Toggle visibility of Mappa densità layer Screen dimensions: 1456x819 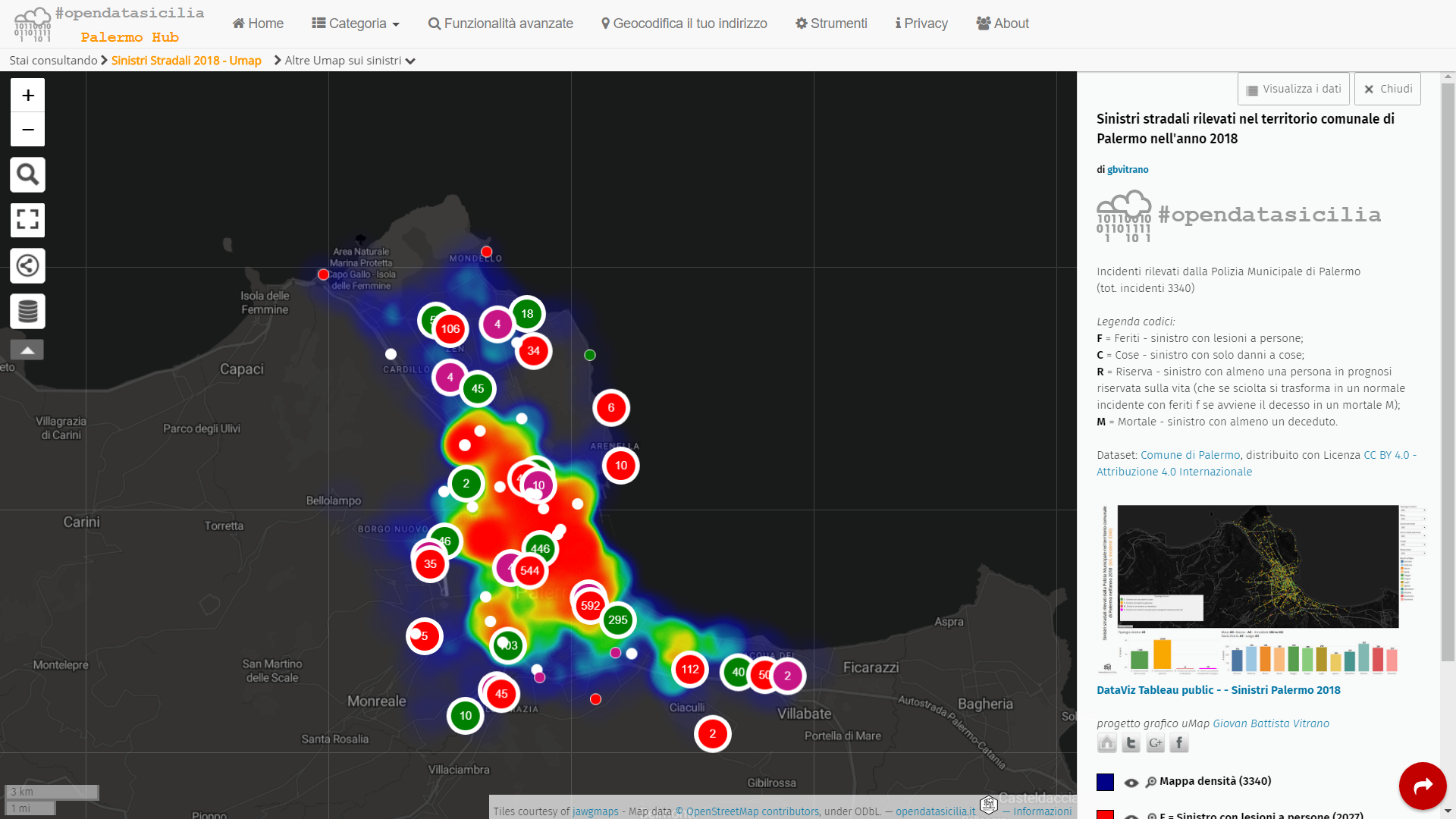(1131, 783)
